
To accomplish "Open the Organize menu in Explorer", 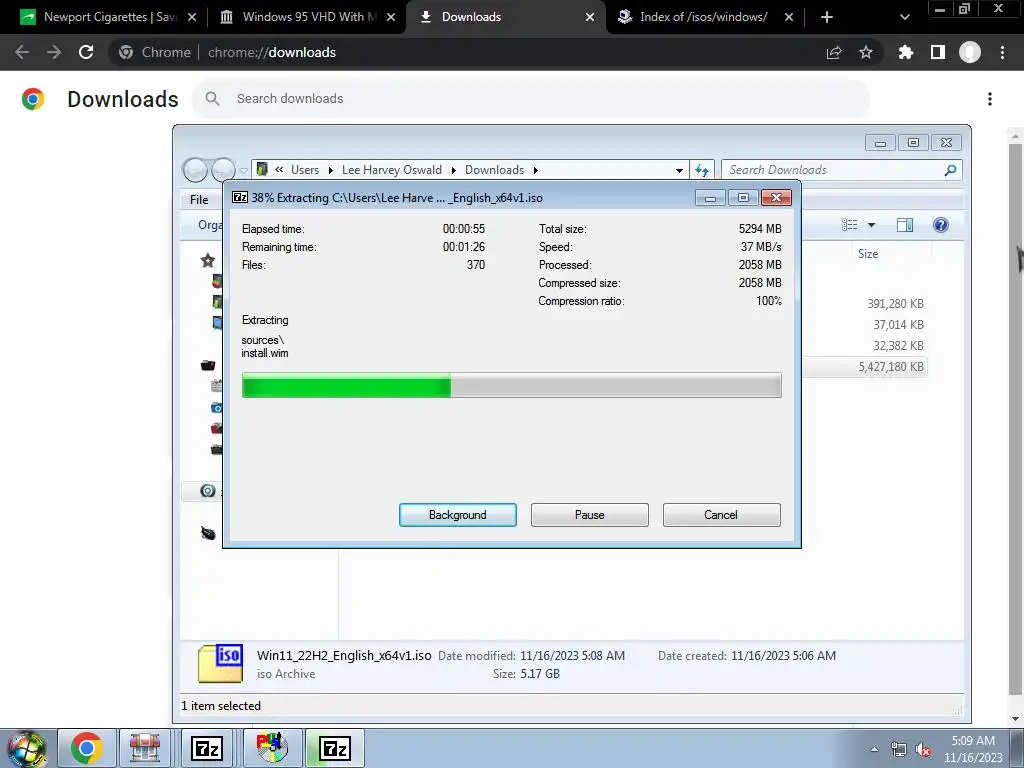I will pos(210,225).
